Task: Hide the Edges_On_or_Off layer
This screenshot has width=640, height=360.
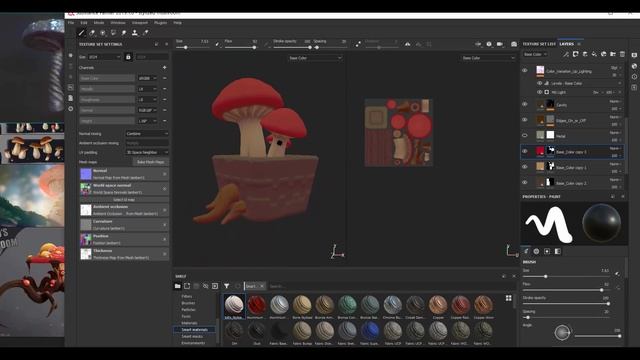Action: [x=525, y=120]
